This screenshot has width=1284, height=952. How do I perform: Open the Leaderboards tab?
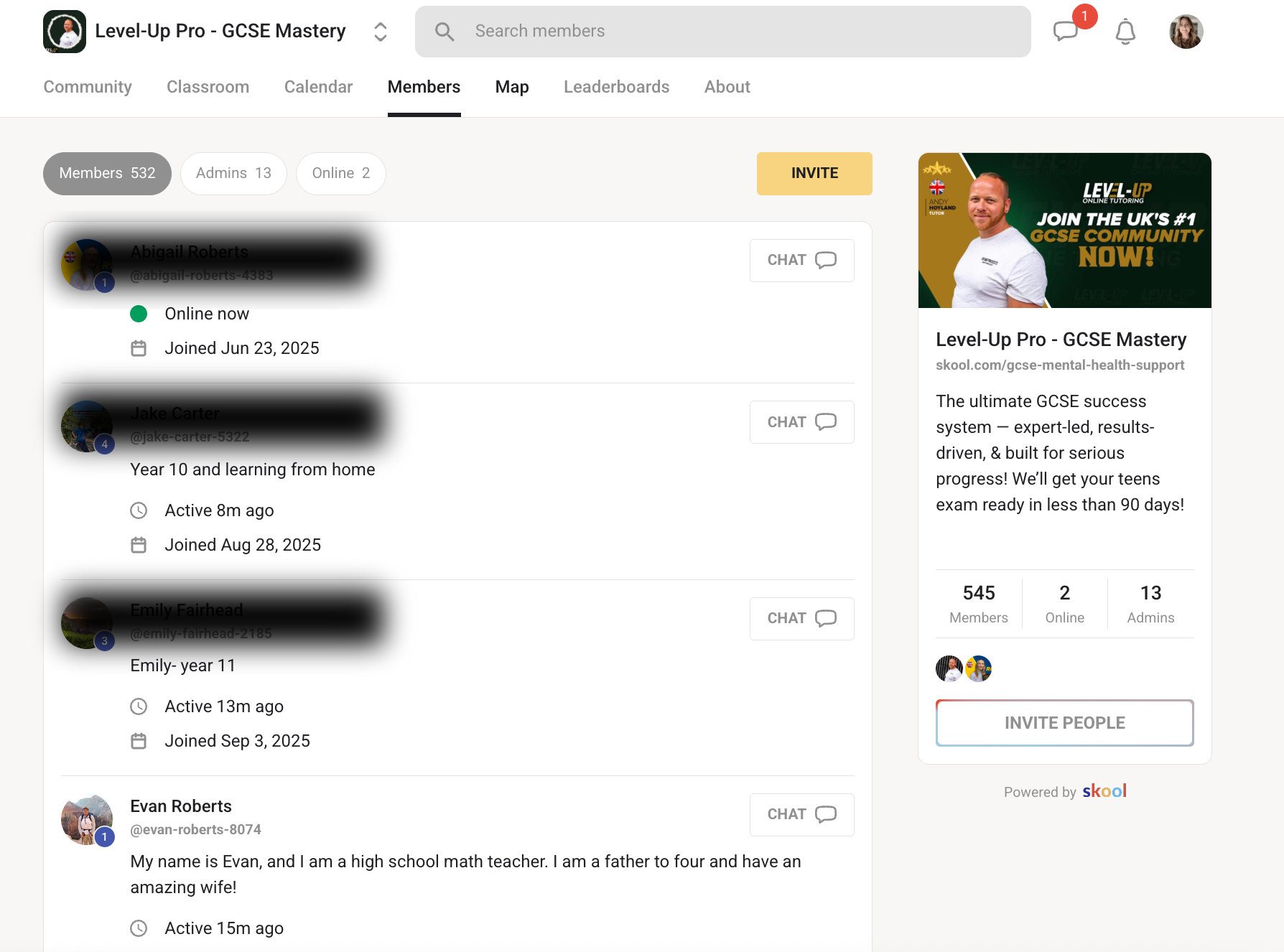coord(616,87)
